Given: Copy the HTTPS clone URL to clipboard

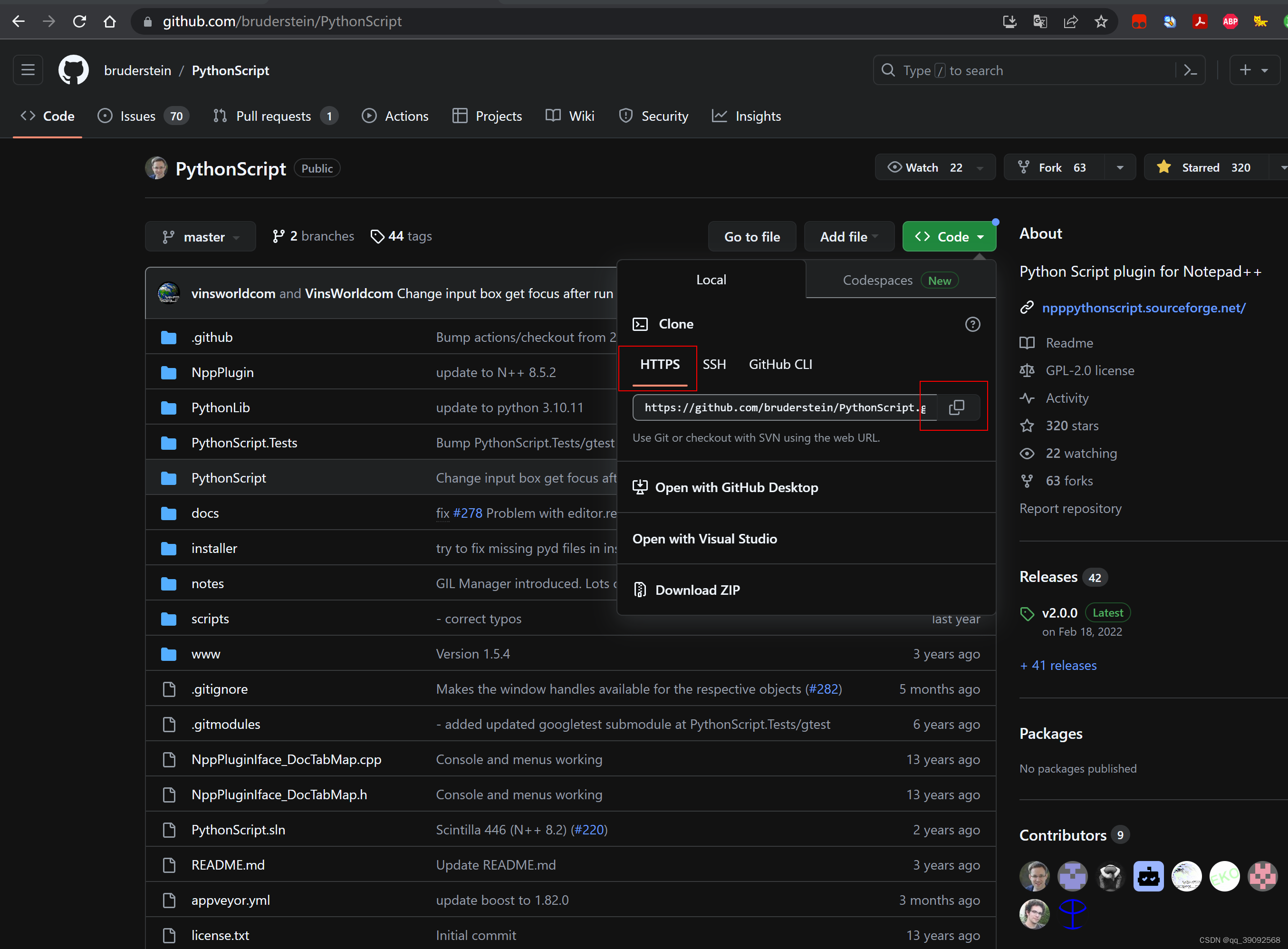Looking at the screenshot, I should (x=956, y=407).
